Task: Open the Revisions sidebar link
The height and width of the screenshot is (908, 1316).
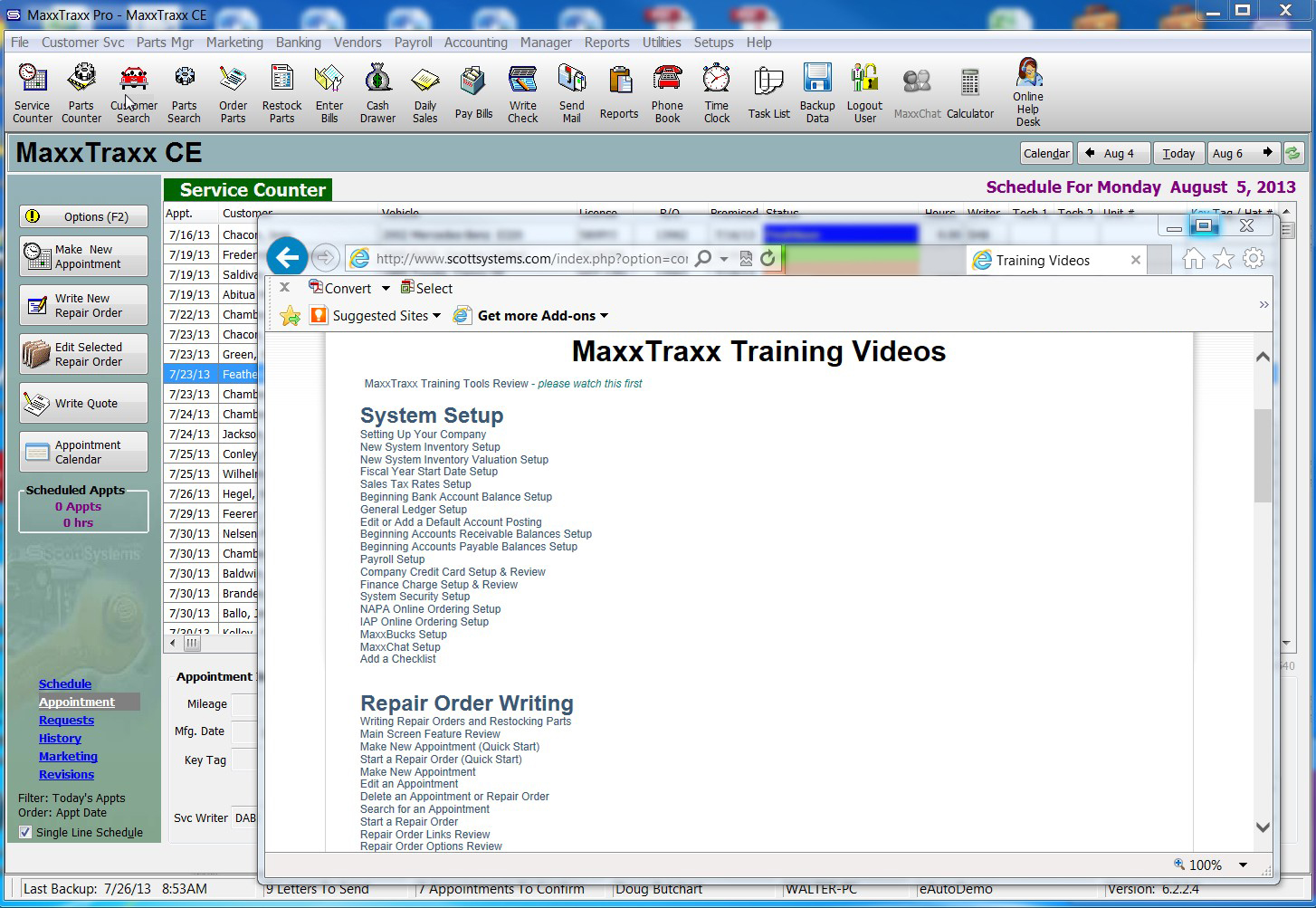Action: 66,775
